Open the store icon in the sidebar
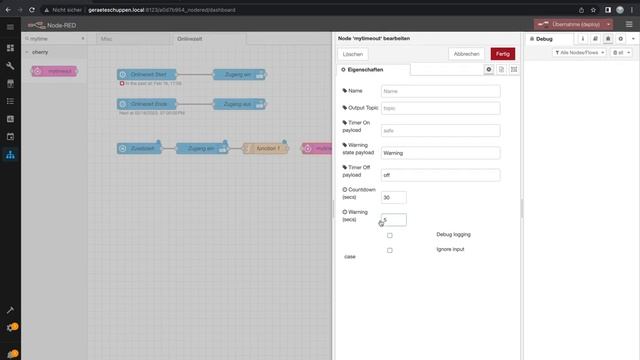640x360 pixels. coord(10,84)
